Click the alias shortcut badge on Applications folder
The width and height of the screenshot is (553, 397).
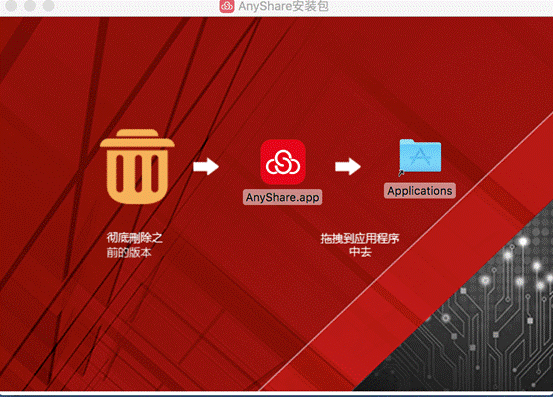[401, 173]
